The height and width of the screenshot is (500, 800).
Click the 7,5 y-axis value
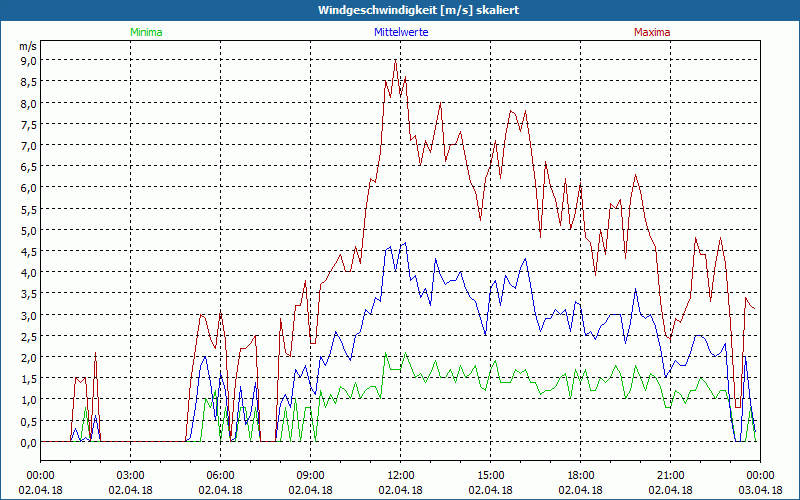point(28,124)
